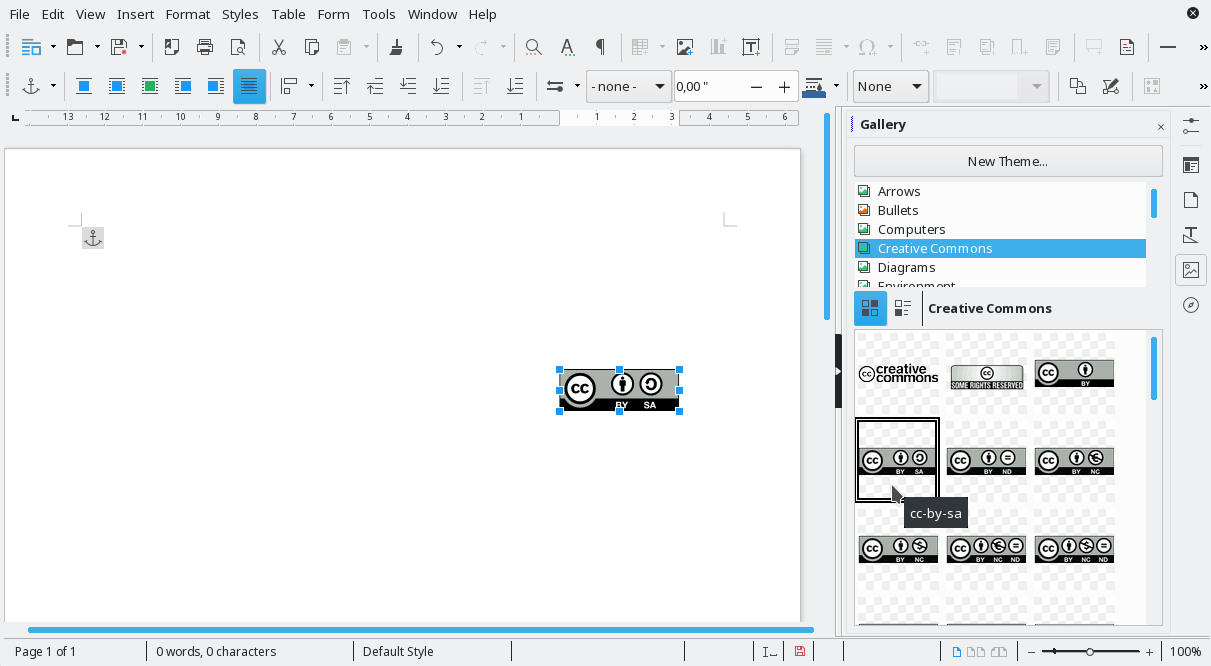This screenshot has width=1211, height=666.
Task: Show the Page deck in the sidebar
Action: click(1190, 199)
